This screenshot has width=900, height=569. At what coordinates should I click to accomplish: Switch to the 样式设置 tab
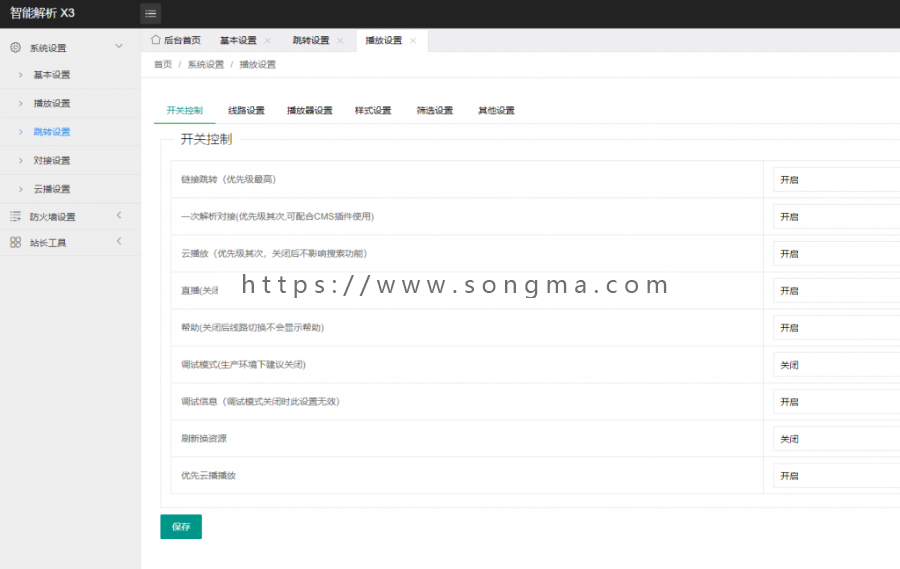coord(373,110)
